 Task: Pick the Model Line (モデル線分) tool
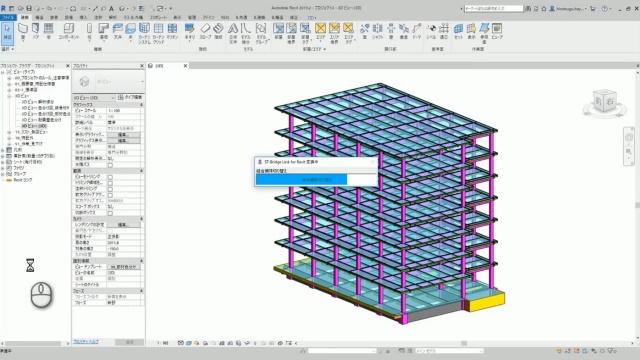[x=246, y=33]
